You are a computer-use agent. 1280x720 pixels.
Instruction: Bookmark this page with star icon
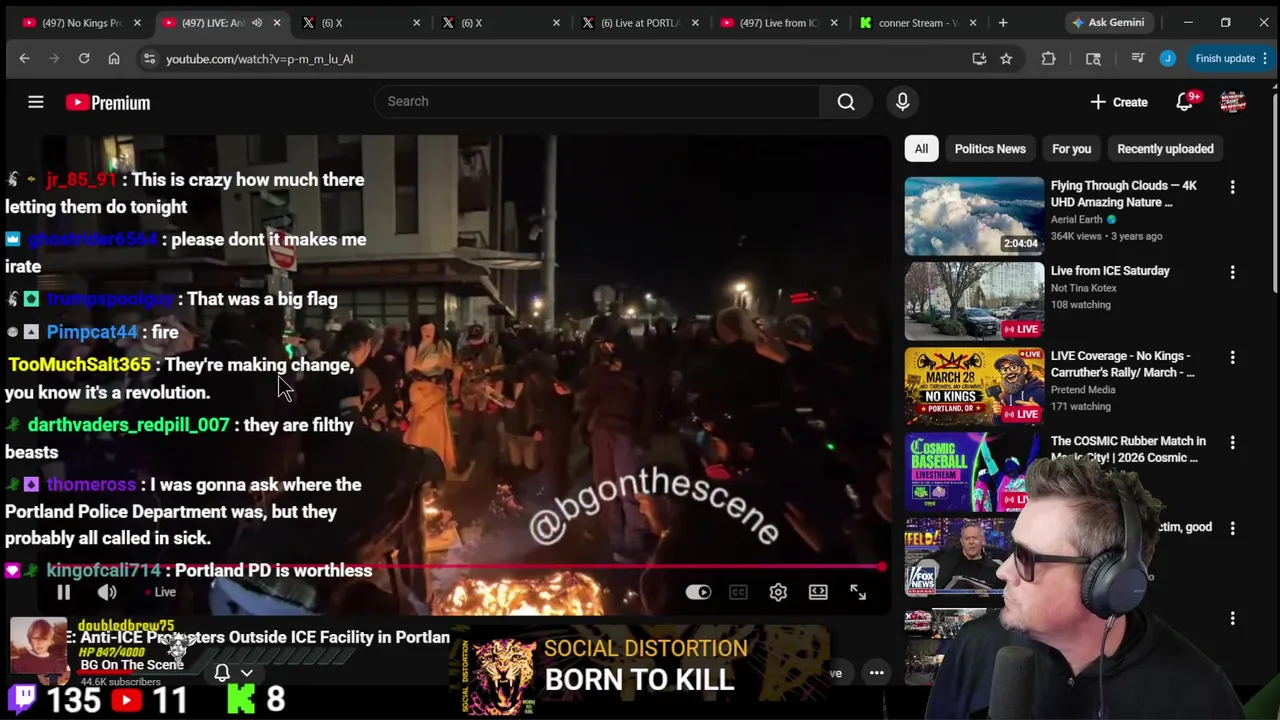(x=1006, y=59)
